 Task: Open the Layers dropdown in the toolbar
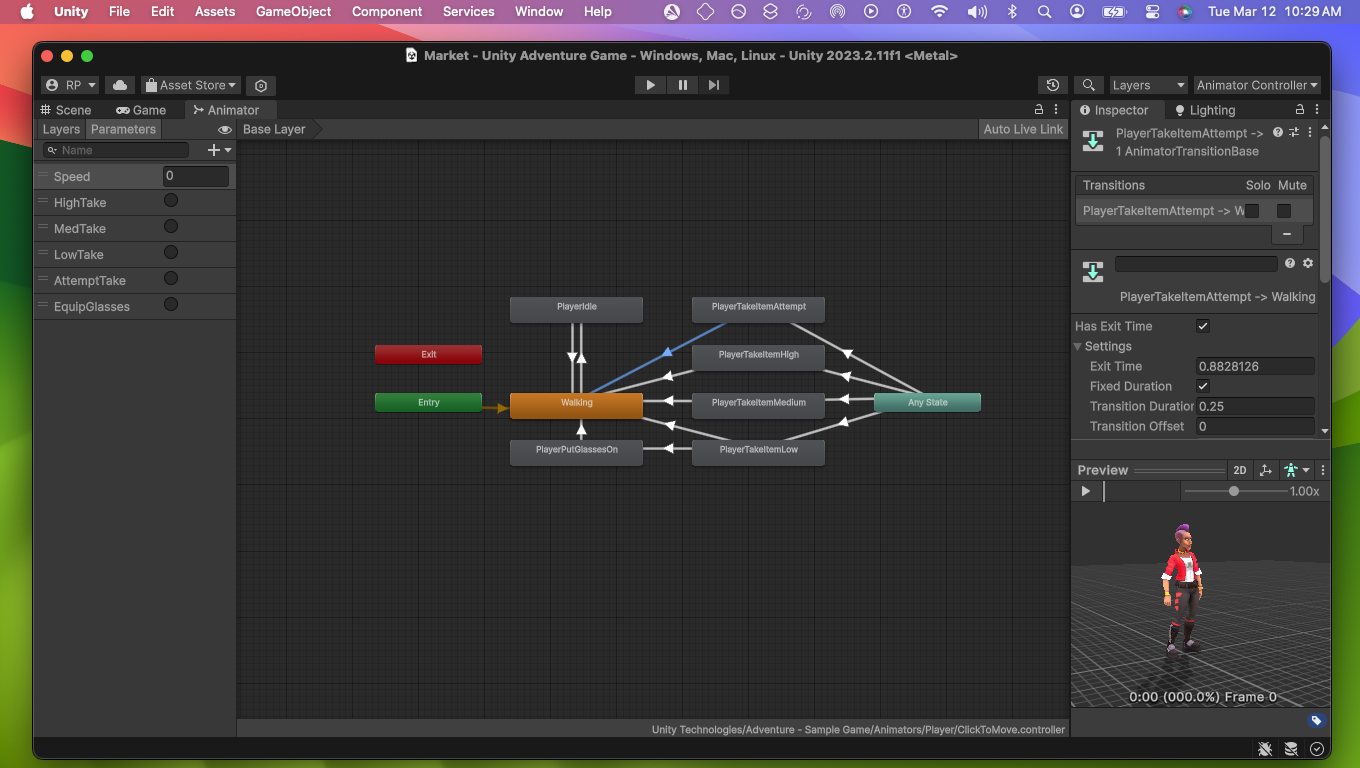(x=1148, y=85)
